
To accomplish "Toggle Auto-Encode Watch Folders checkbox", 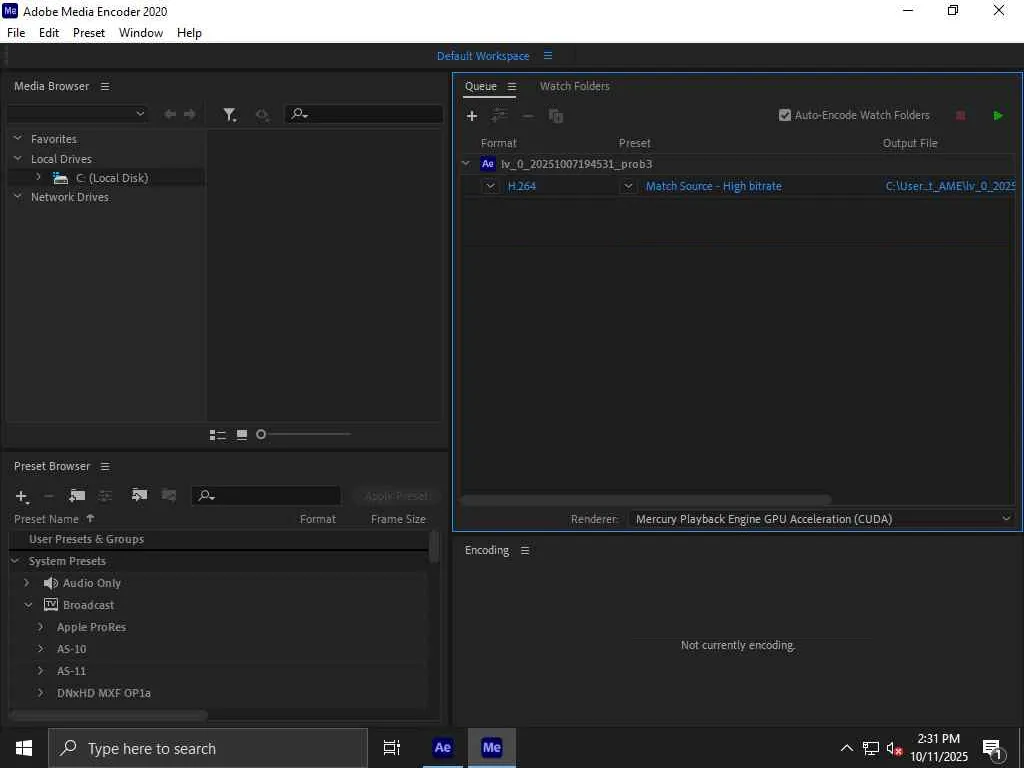I will (785, 116).
